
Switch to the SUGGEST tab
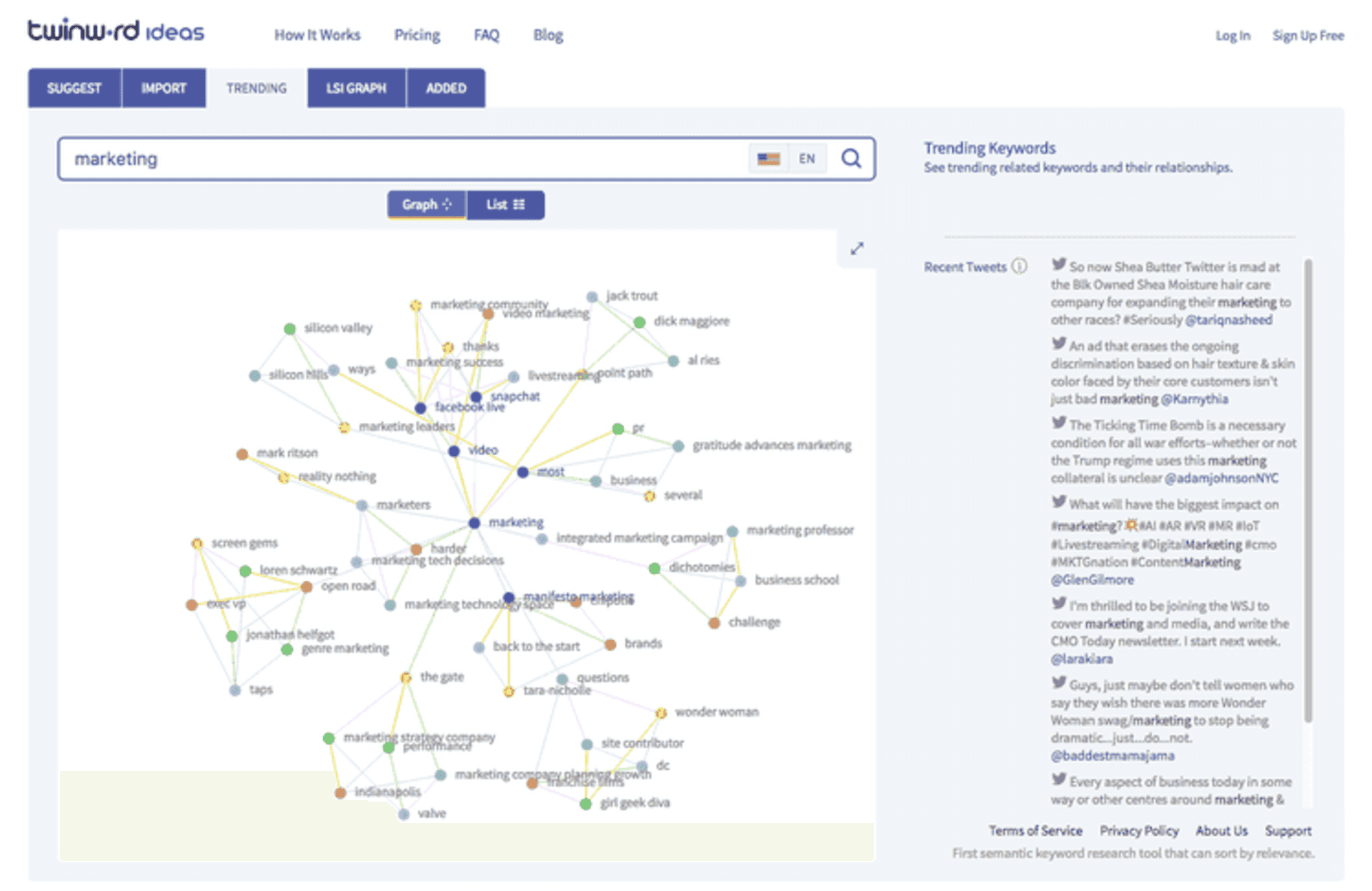pyautogui.click(x=74, y=88)
